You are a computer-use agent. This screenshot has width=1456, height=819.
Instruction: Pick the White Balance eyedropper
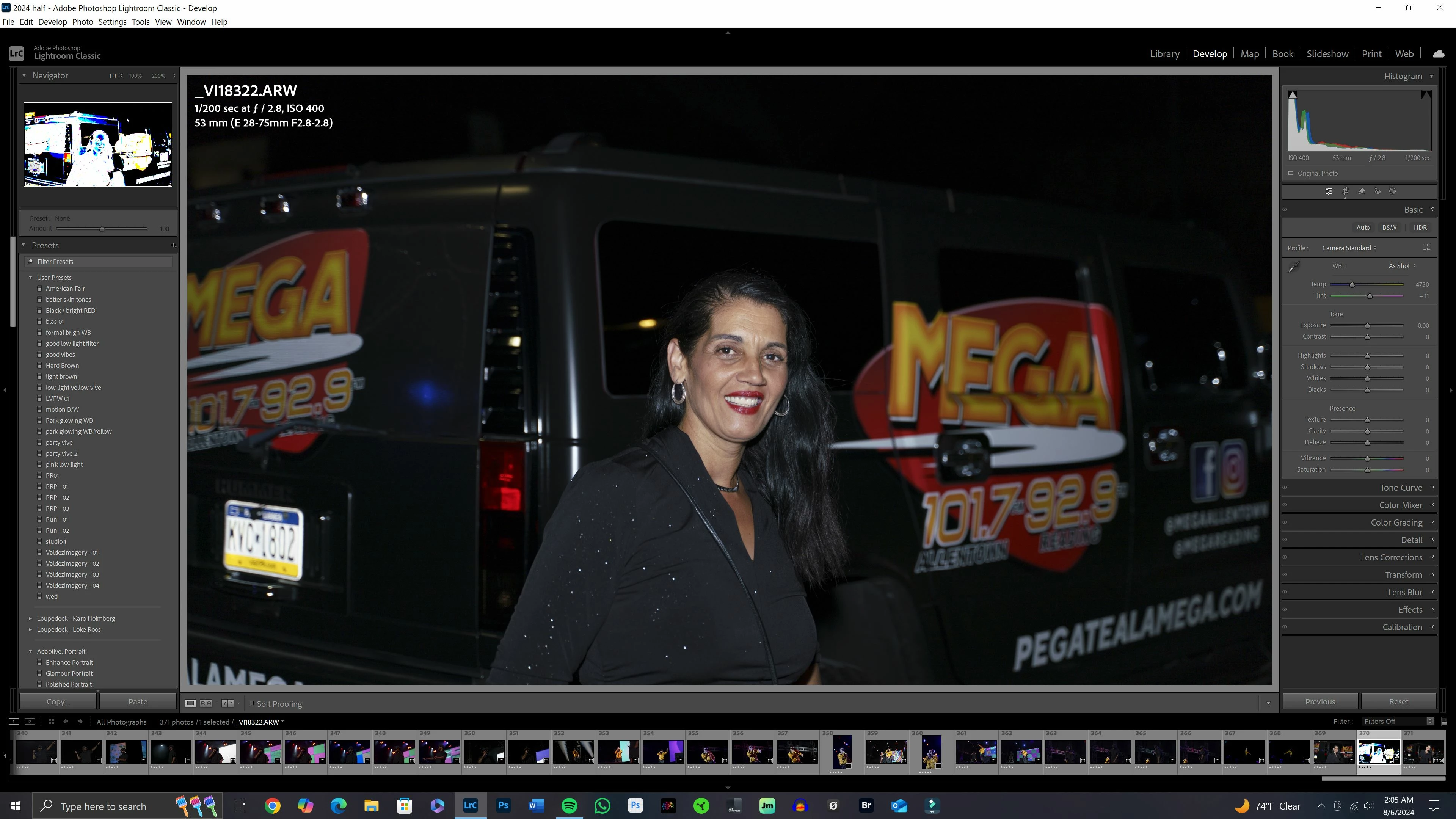[1294, 267]
